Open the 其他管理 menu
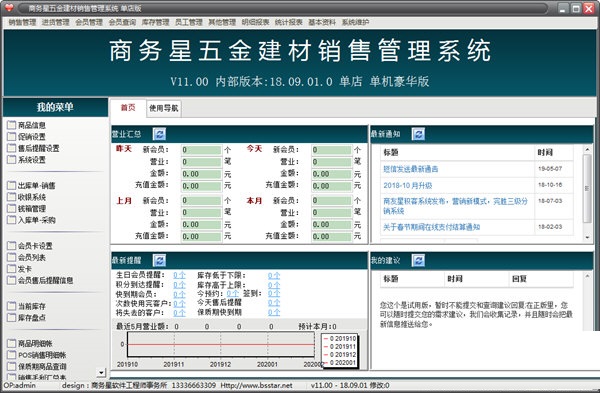600x393 pixels. [x=222, y=22]
